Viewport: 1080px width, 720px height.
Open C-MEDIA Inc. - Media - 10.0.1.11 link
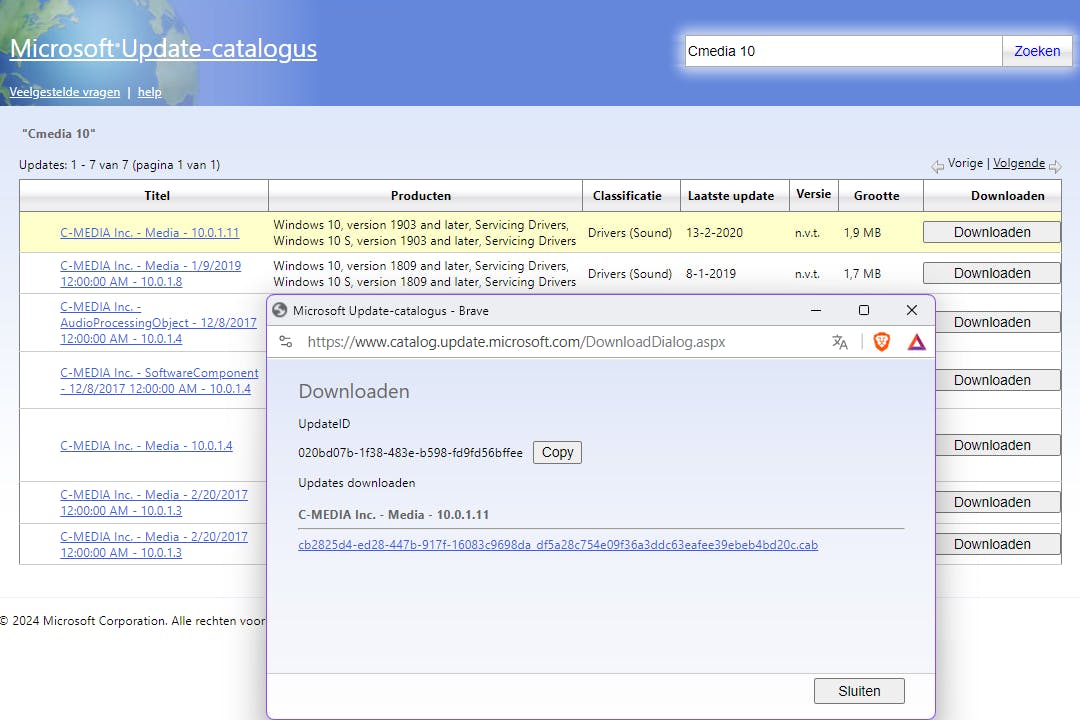coord(149,233)
